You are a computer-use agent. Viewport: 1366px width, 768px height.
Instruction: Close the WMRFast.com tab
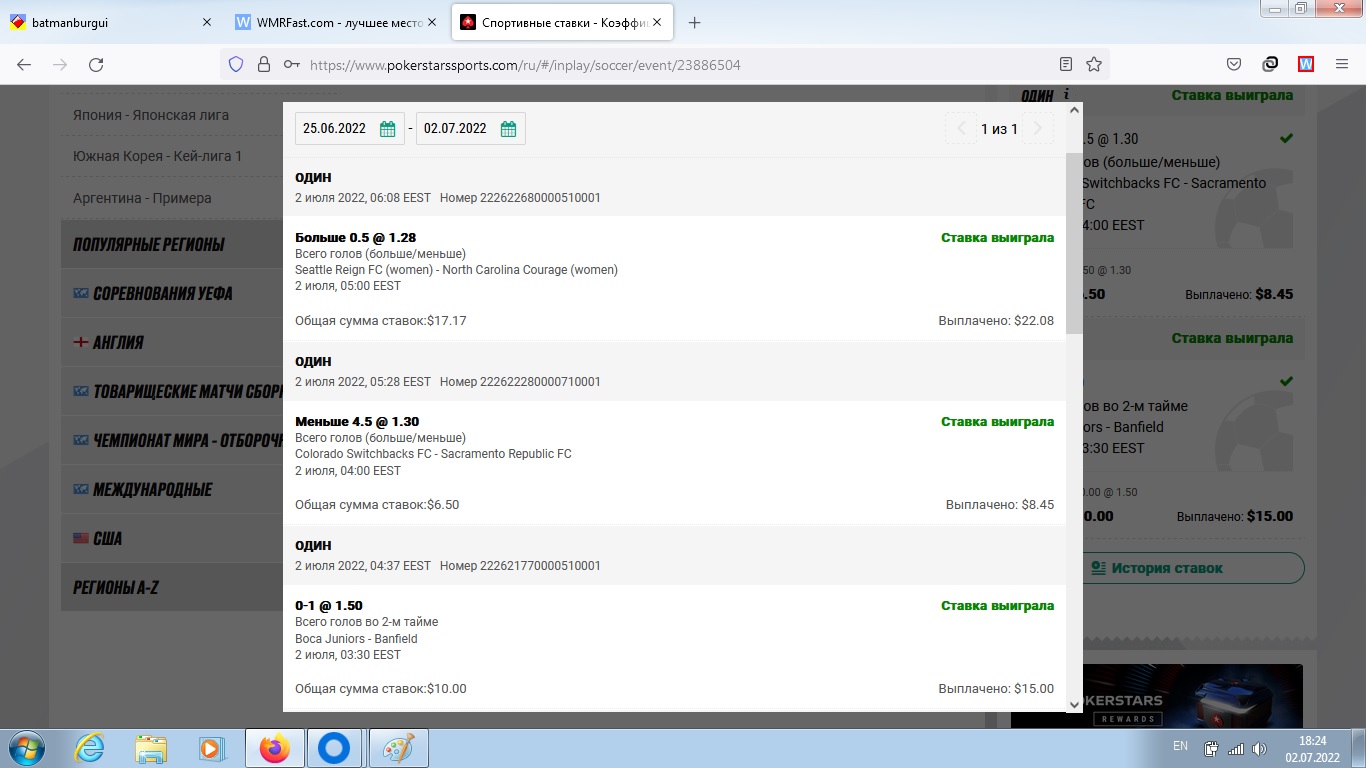pyautogui.click(x=434, y=22)
